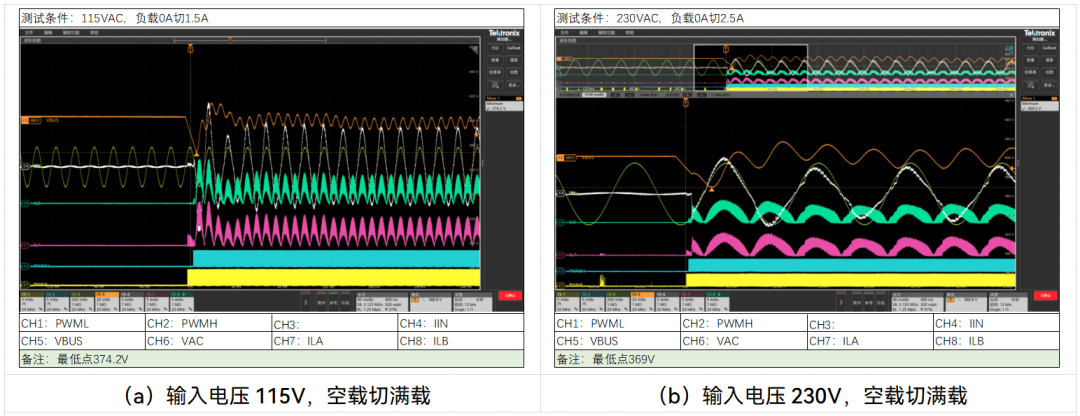
Task: Add a 总线 bus in the 115VAC scope
Action: pyautogui.click(x=345, y=300)
